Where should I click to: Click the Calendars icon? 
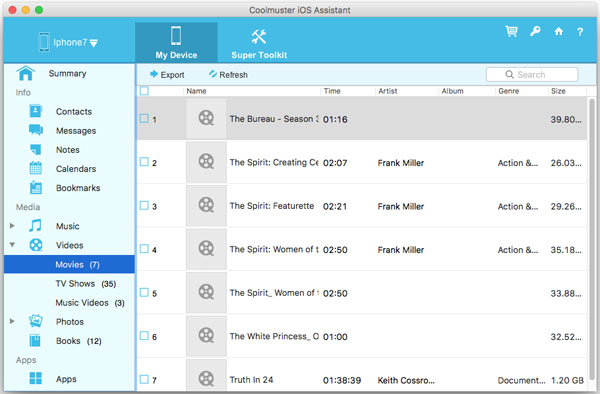(36, 168)
